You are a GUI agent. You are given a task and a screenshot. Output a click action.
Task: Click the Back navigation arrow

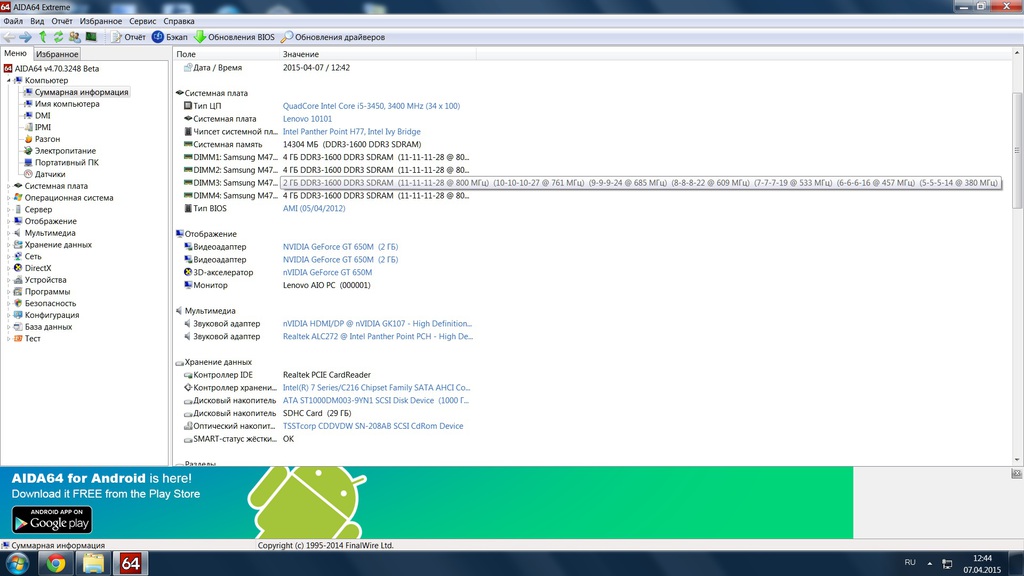pyautogui.click(x=9, y=37)
